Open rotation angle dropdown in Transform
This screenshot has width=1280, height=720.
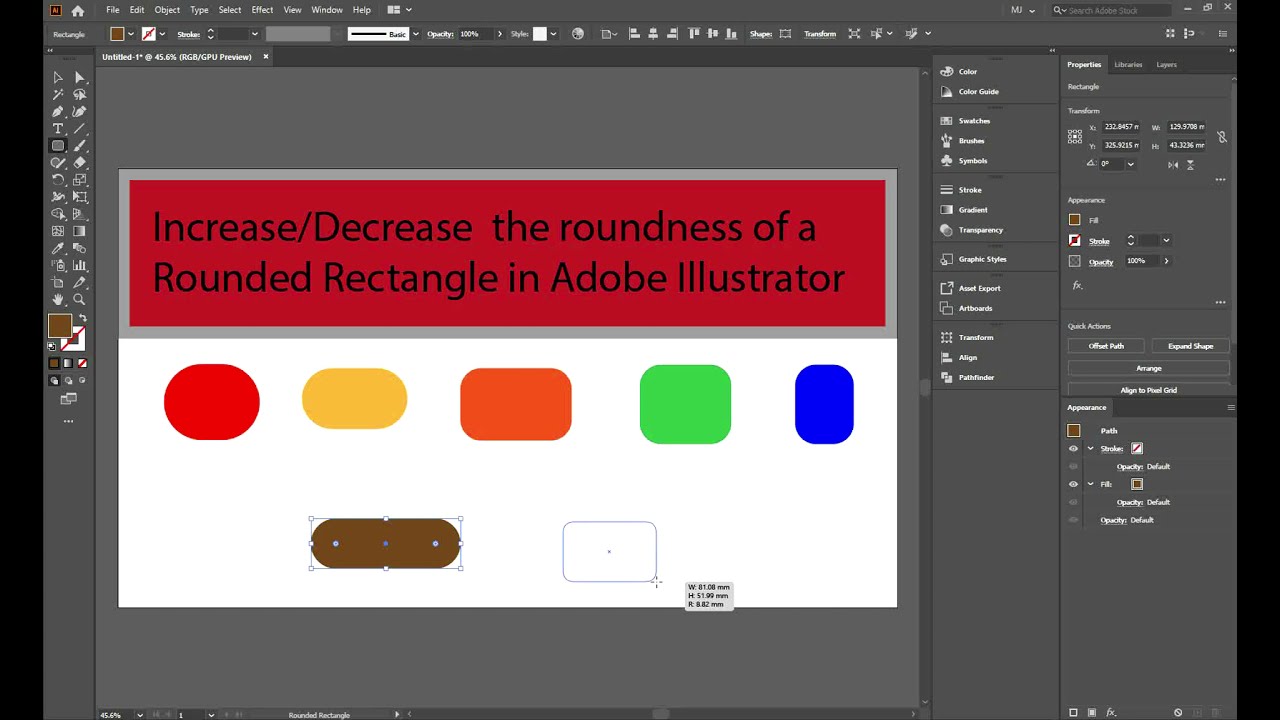(x=1130, y=164)
